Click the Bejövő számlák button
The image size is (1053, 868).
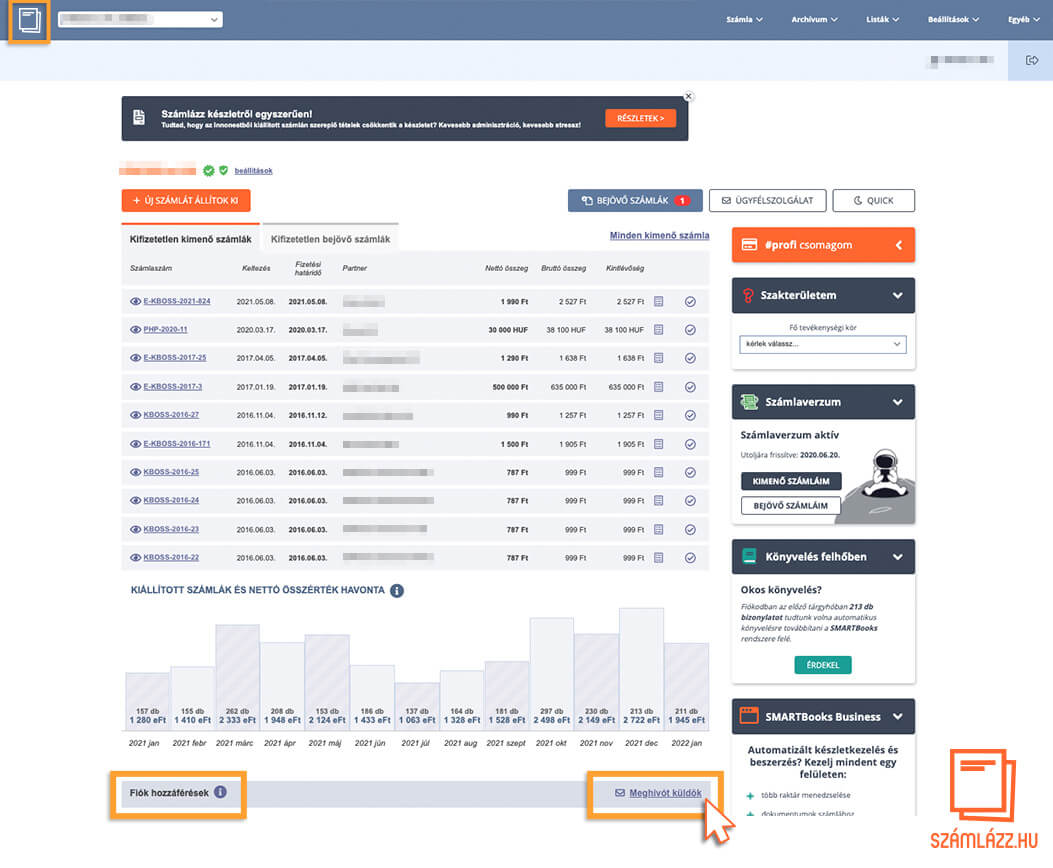pyautogui.click(x=635, y=200)
